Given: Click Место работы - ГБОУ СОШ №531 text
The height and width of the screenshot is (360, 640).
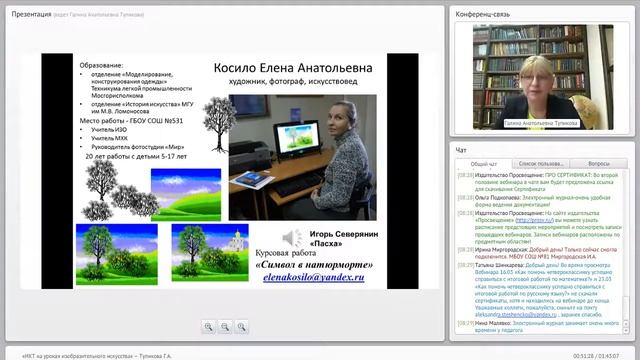Looking at the screenshot, I should point(131,121).
